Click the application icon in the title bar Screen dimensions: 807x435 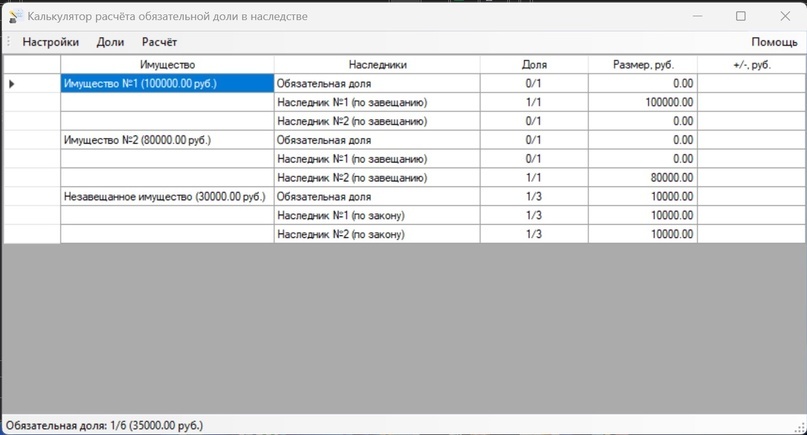click(x=15, y=16)
